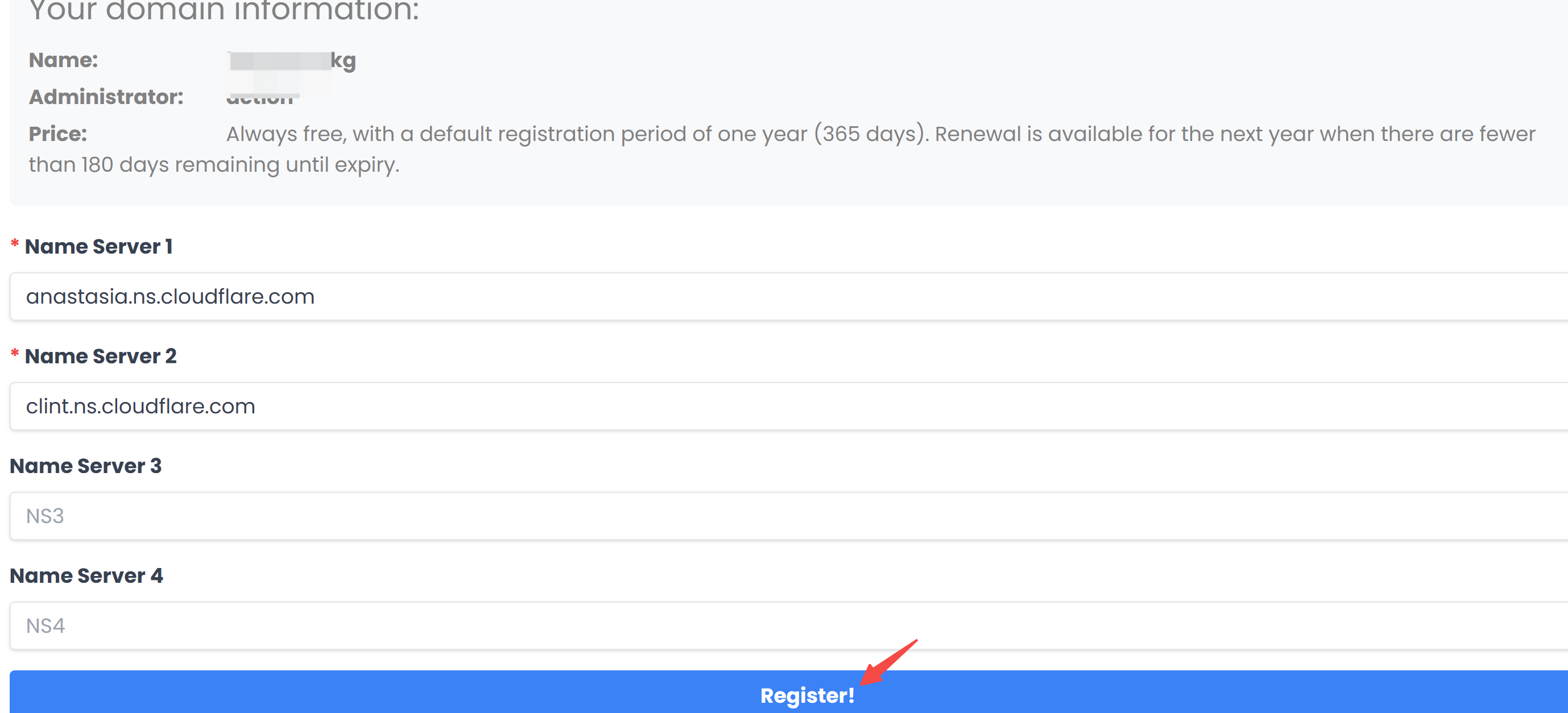Click the Your domain information heading
1568x713 pixels.
[x=224, y=11]
